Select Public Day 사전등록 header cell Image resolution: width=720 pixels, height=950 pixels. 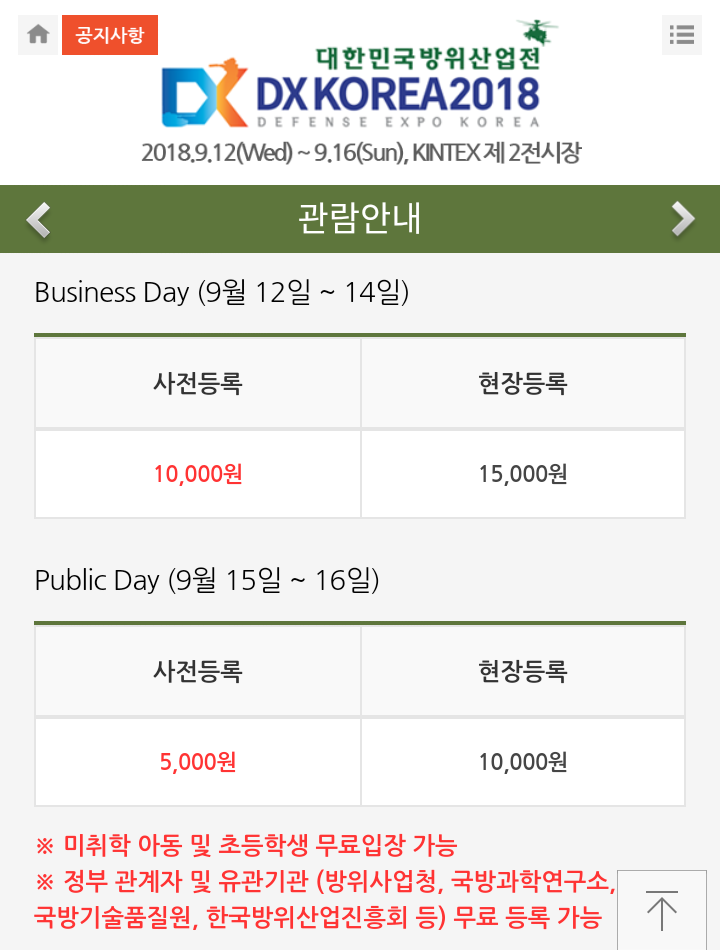tap(198, 672)
